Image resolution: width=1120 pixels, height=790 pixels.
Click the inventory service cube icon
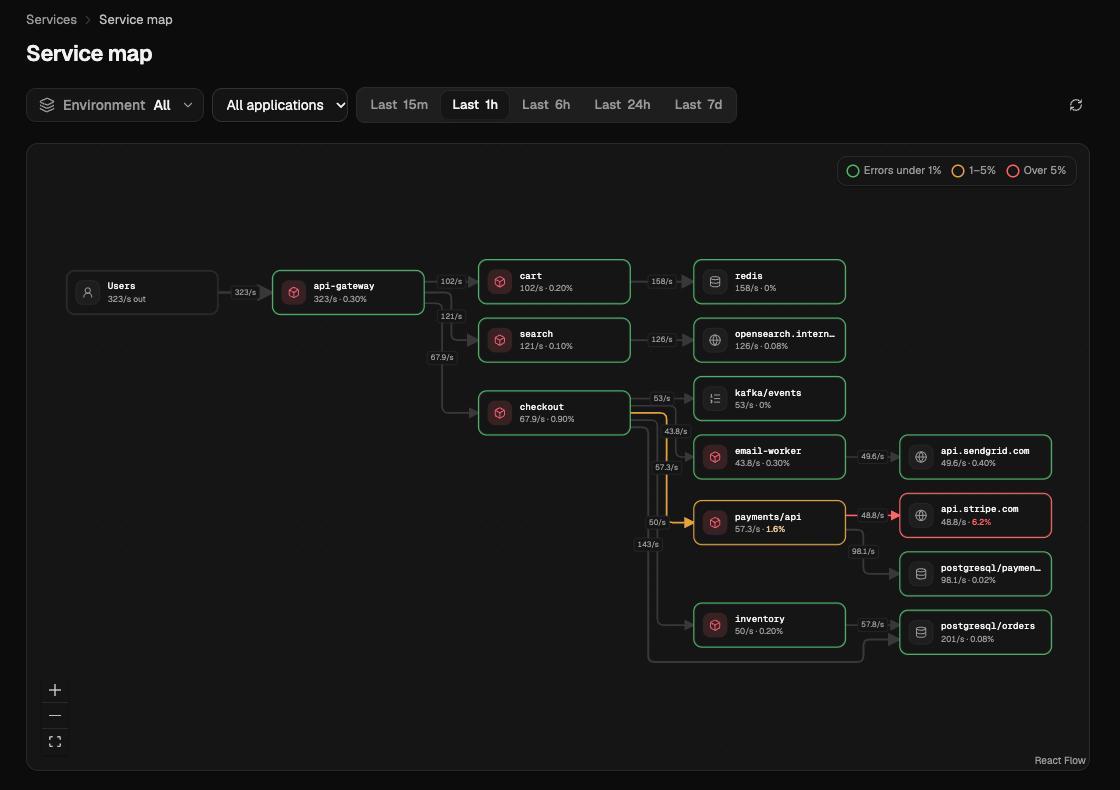[x=715, y=625]
